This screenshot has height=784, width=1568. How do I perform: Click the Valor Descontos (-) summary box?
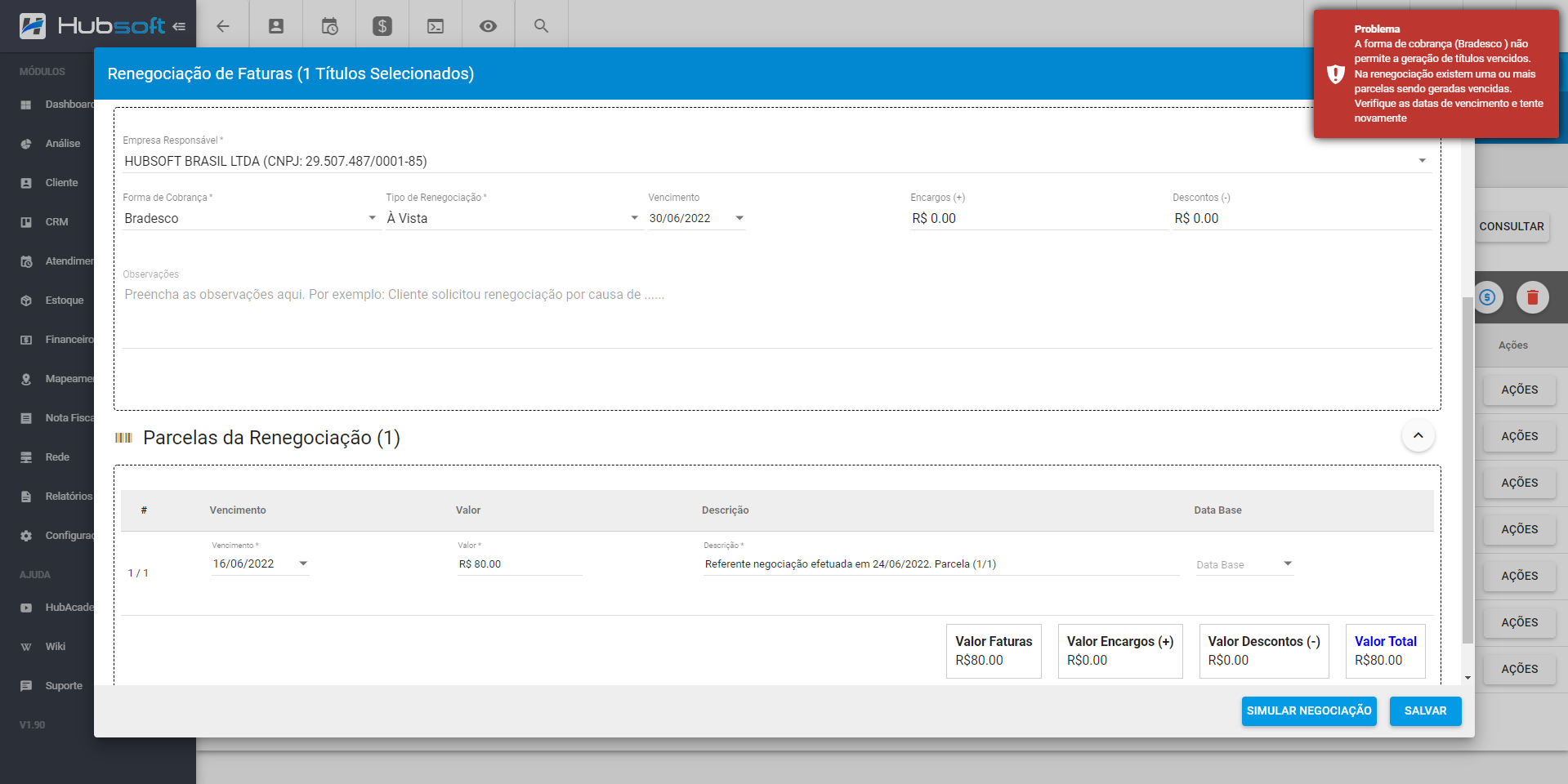click(x=1264, y=651)
